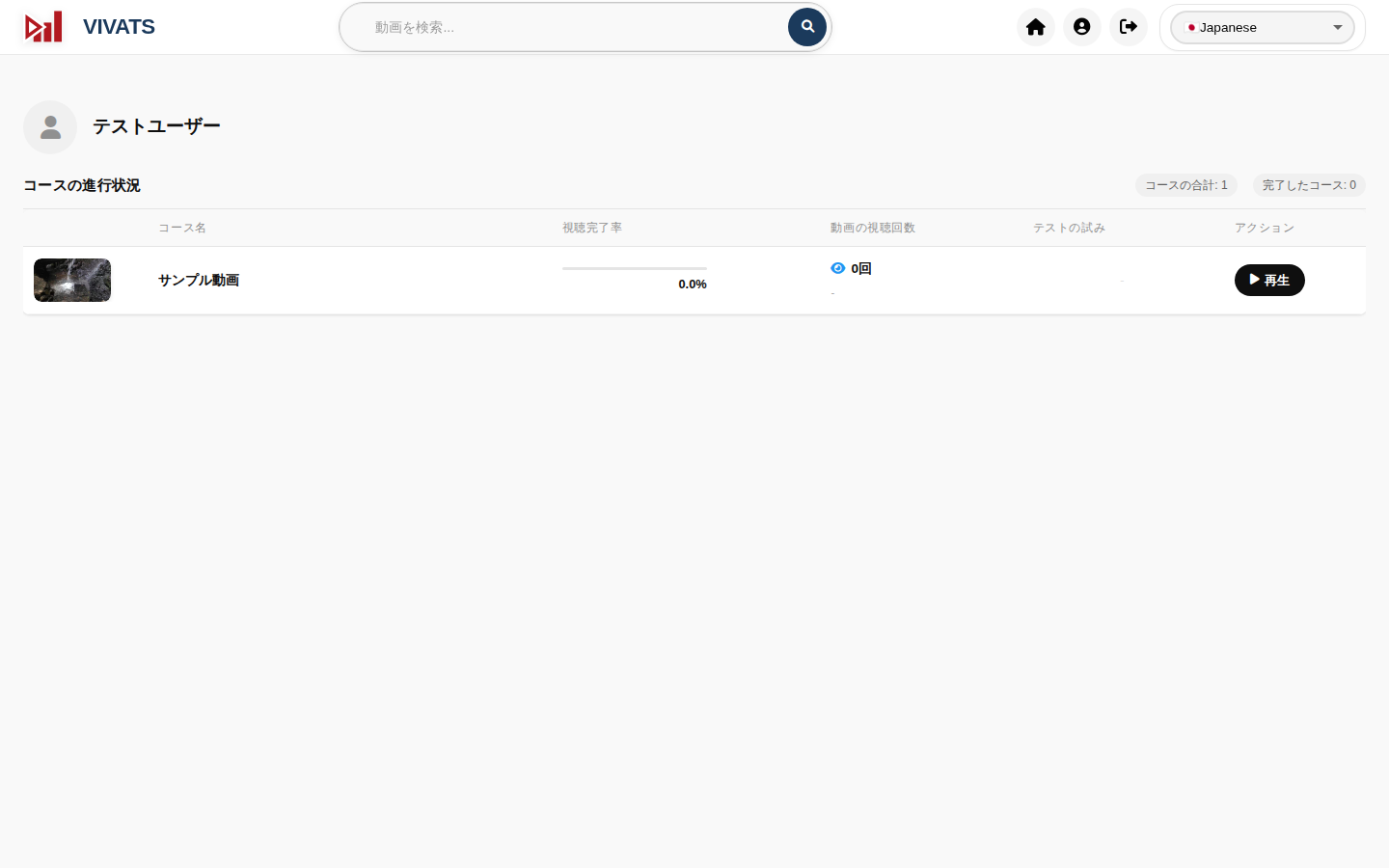Click the 視聴完了率 progress bar
This screenshot has width=1389, height=868.
(635, 268)
